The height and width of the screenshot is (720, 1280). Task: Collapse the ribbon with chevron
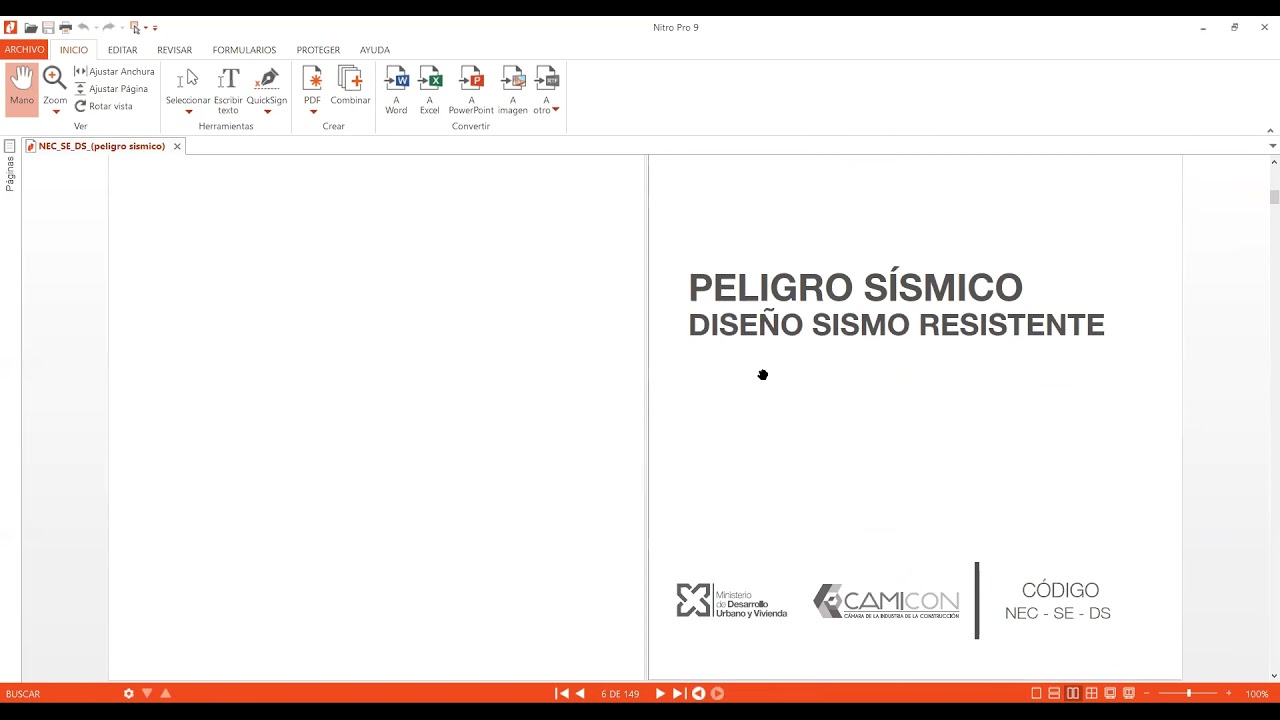click(1271, 130)
